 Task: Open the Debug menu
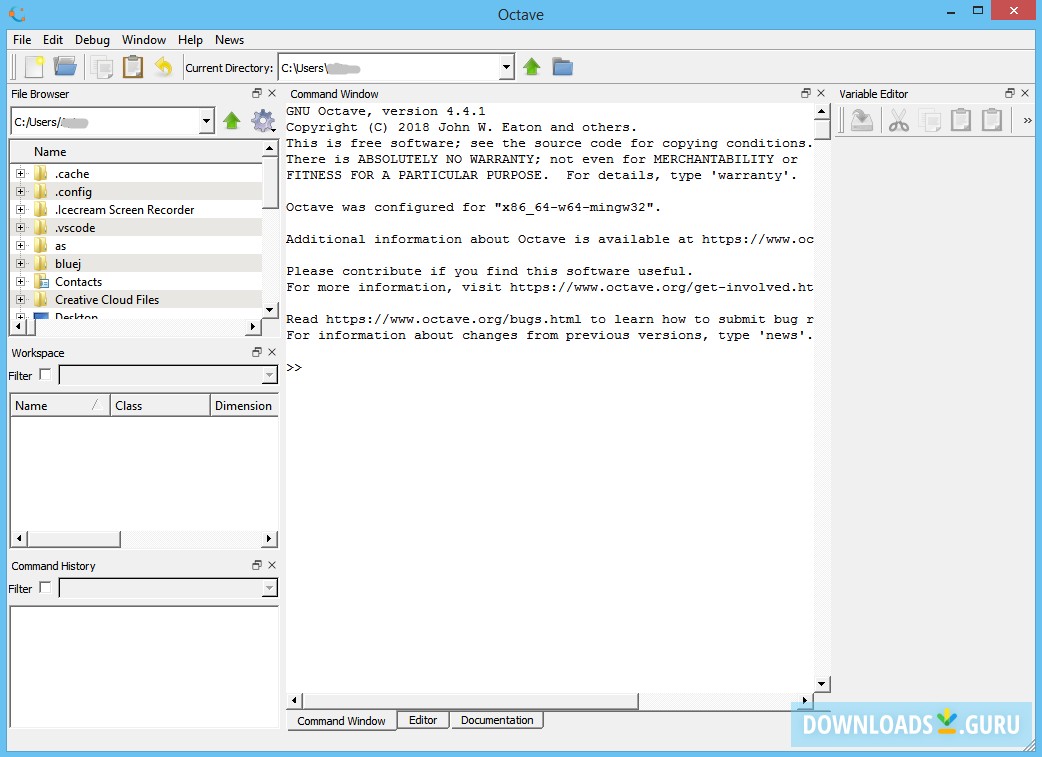[x=92, y=40]
